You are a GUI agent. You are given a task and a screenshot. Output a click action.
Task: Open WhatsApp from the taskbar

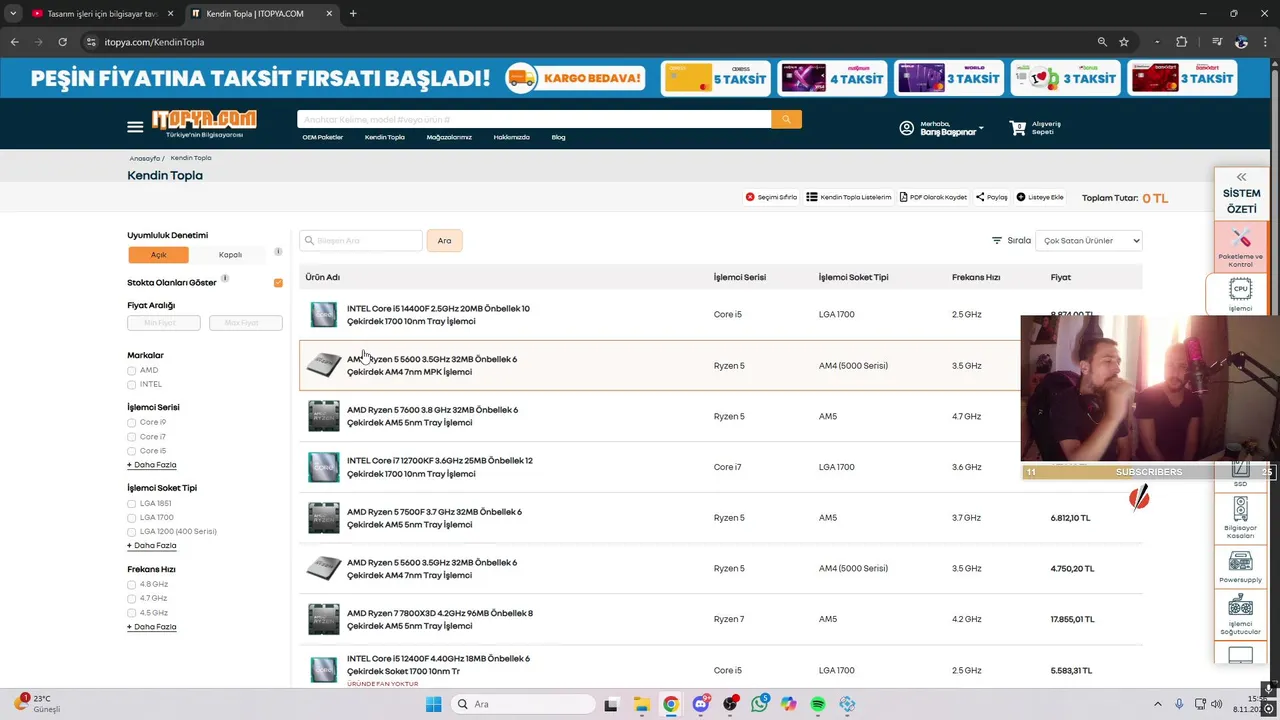[760, 704]
